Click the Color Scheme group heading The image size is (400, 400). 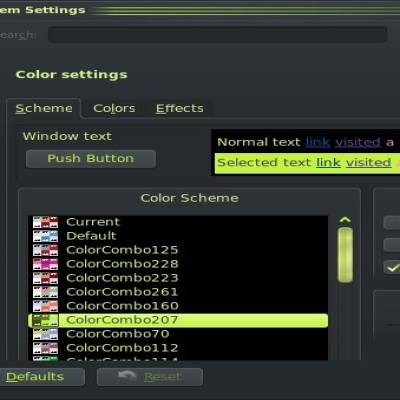189,198
